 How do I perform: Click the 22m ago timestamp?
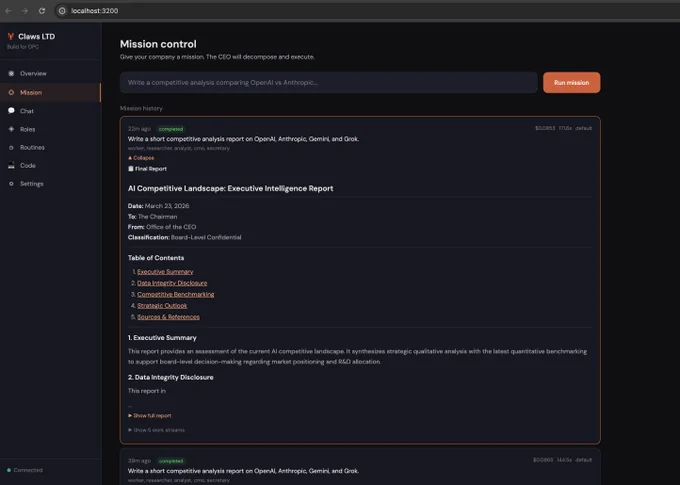[x=139, y=129]
